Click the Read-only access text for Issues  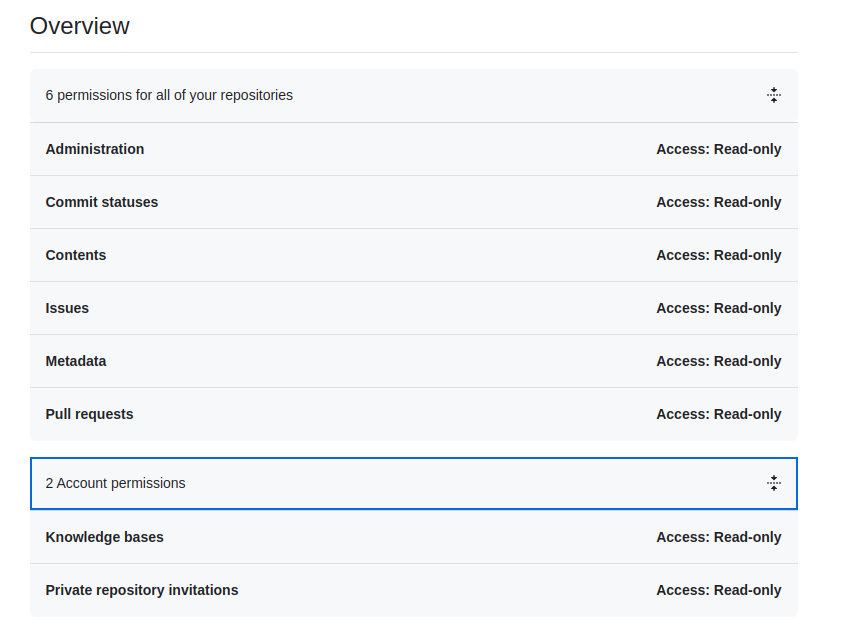click(718, 308)
